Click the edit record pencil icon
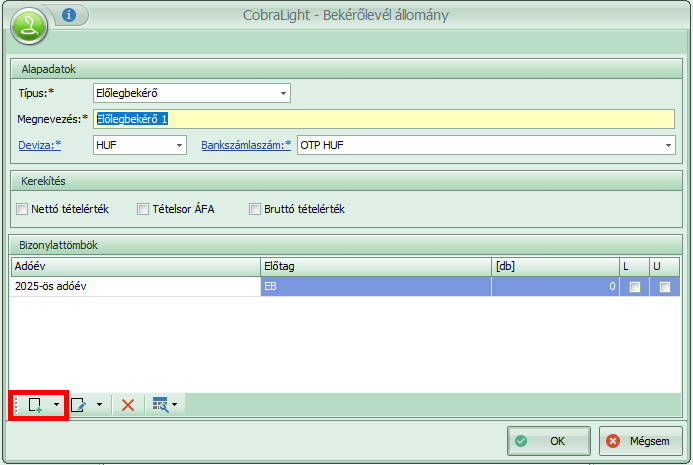The height and width of the screenshot is (465, 693). click(x=79, y=405)
